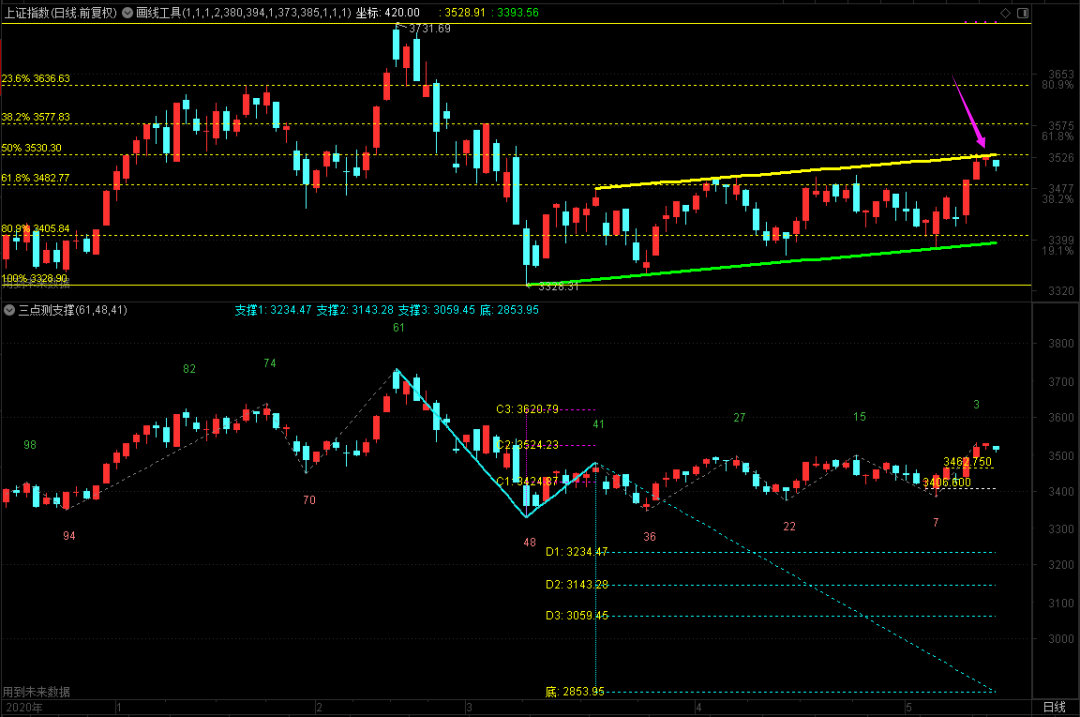Viewport: 1080px width, 717px height.
Task: Click the 坐标: 420.00 readout
Action: (x=388, y=12)
